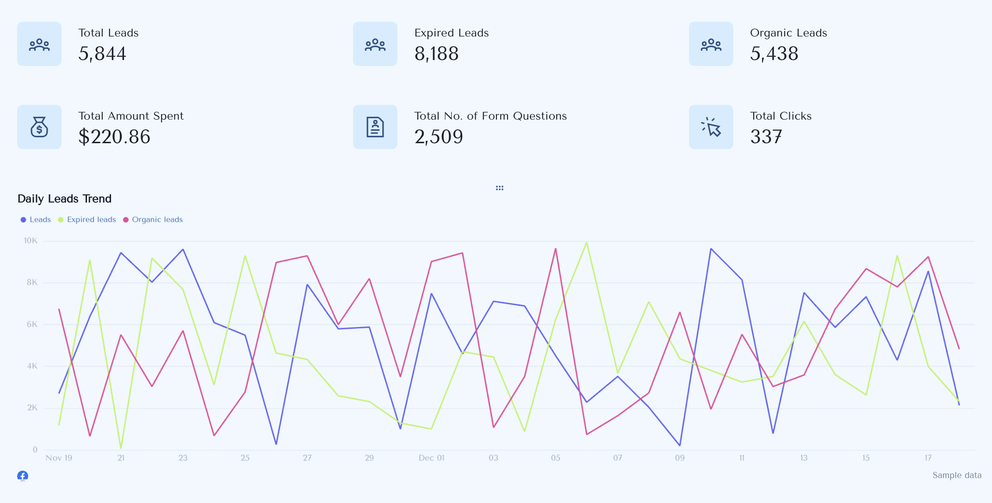This screenshot has height=503, width=992.
Task: Click the Expired Leads card label
Action: (x=452, y=33)
